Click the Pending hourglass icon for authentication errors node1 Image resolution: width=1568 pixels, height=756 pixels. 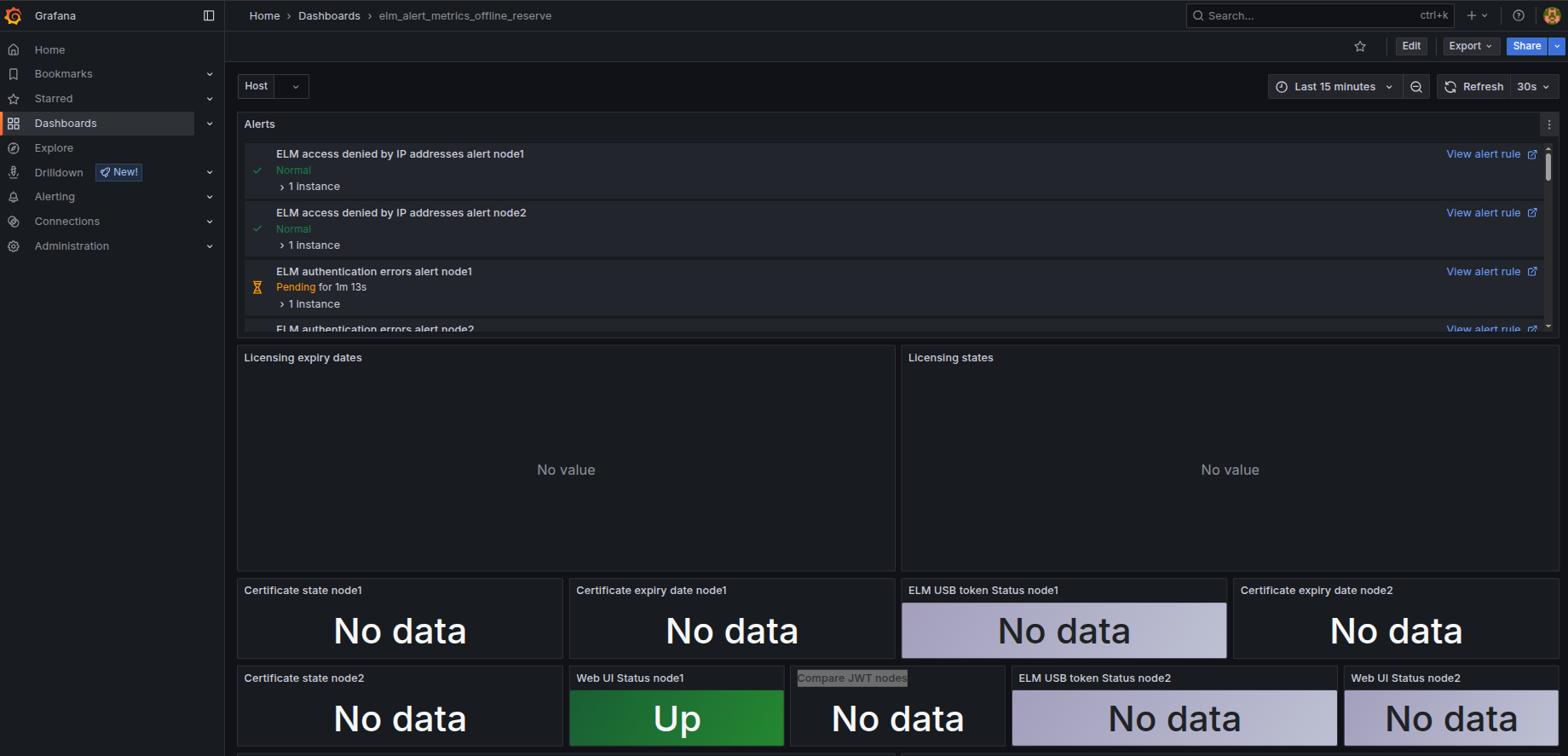click(x=257, y=288)
